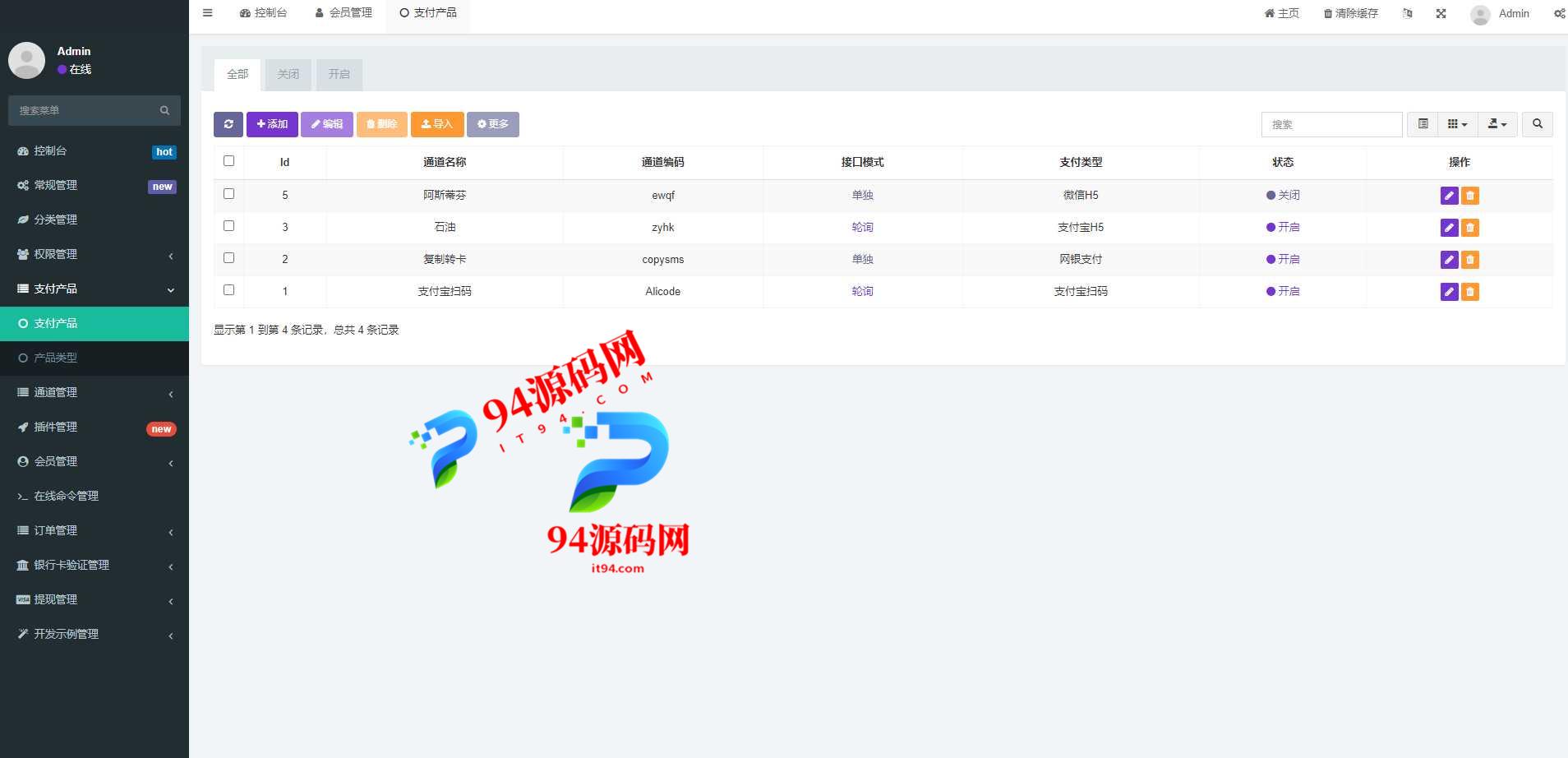Click the language switch icon in header
The height and width of the screenshot is (758, 1568).
pyautogui.click(x=1407, y=13)
